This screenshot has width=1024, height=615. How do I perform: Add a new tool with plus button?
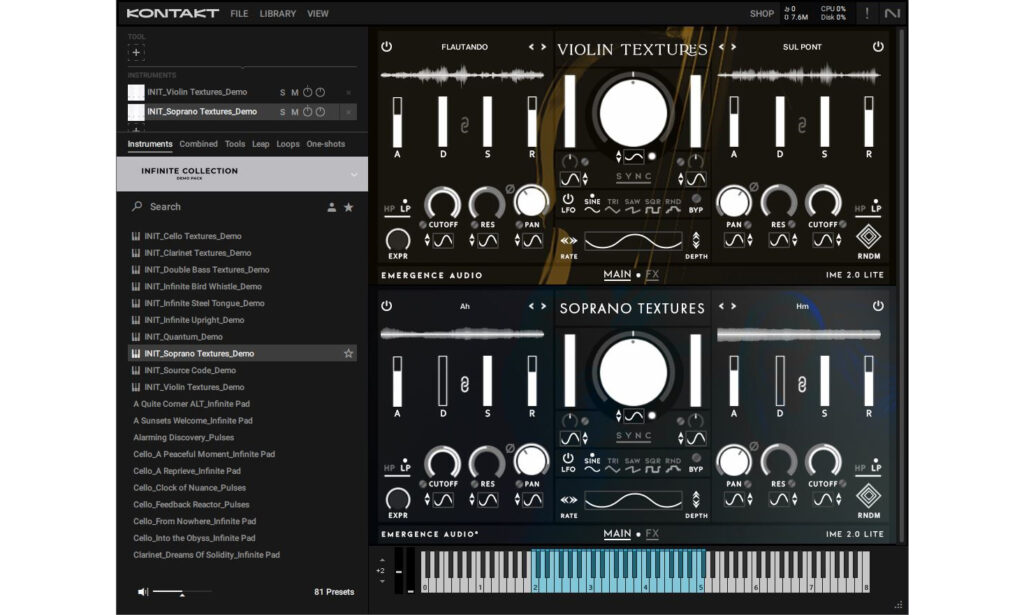pyautogui.click(x=136, y=52)
